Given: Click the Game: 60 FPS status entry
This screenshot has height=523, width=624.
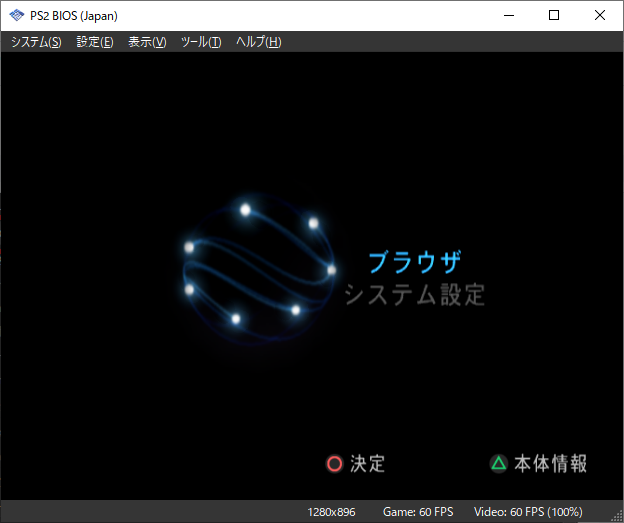Looking at the screenshot, I should (x=418, y=512).
